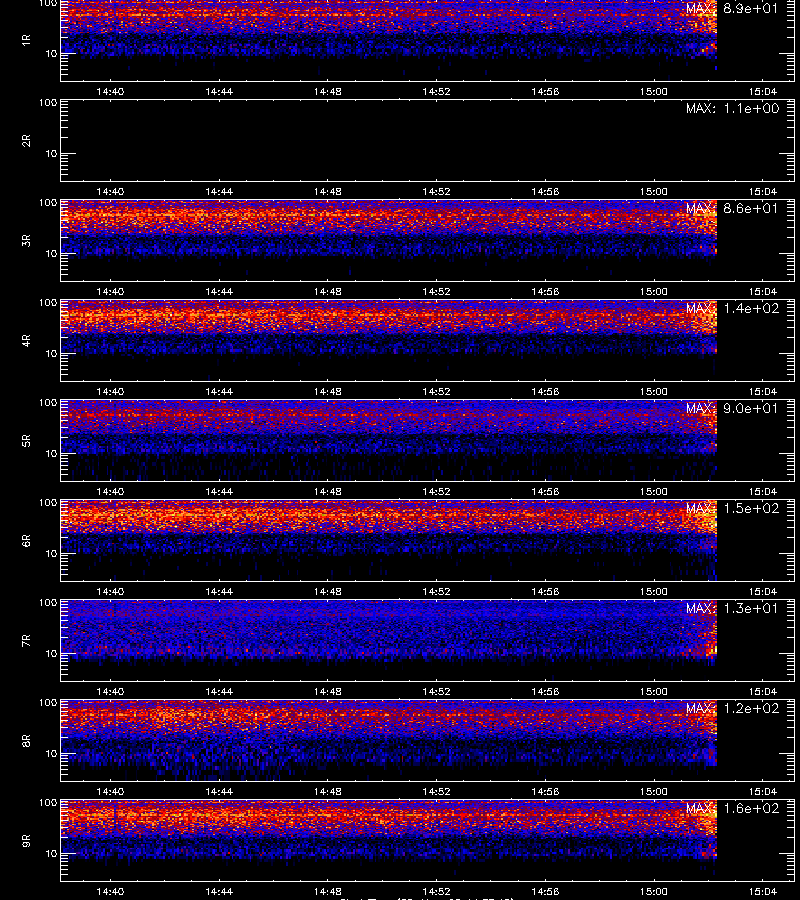Click the 15:00 tick label below the 9R panel
Image resolution: width=800 pixels, height=900 pixels.
click(654, 891)
